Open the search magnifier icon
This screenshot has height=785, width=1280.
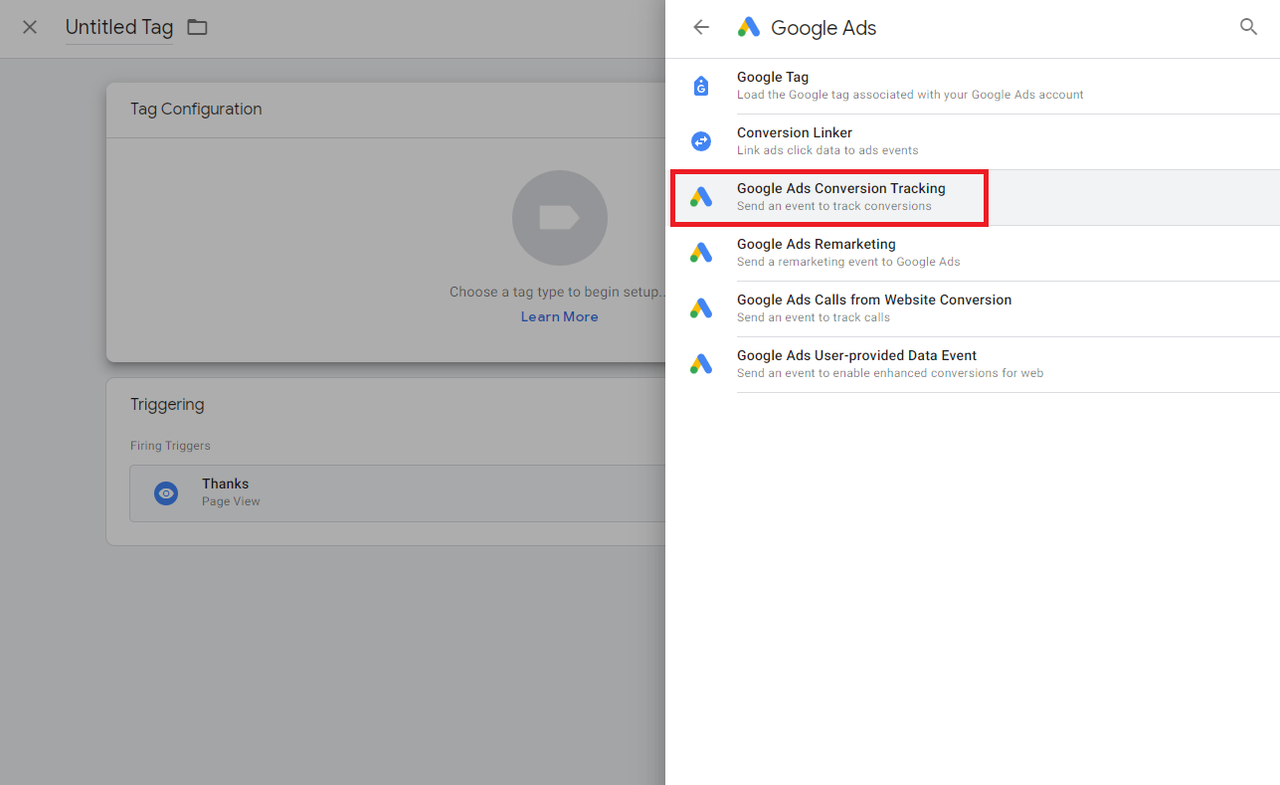[x=1248, y=27]
